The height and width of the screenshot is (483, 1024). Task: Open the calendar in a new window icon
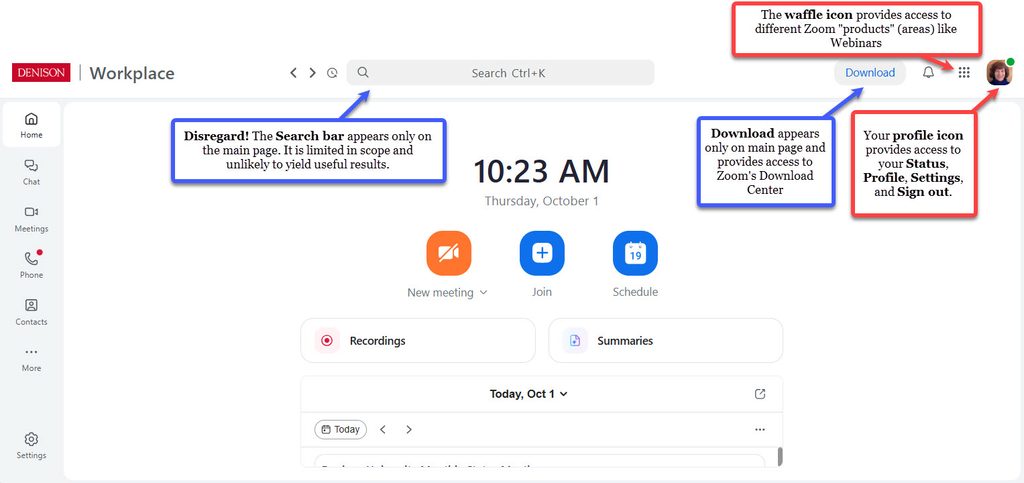[760, 394]
